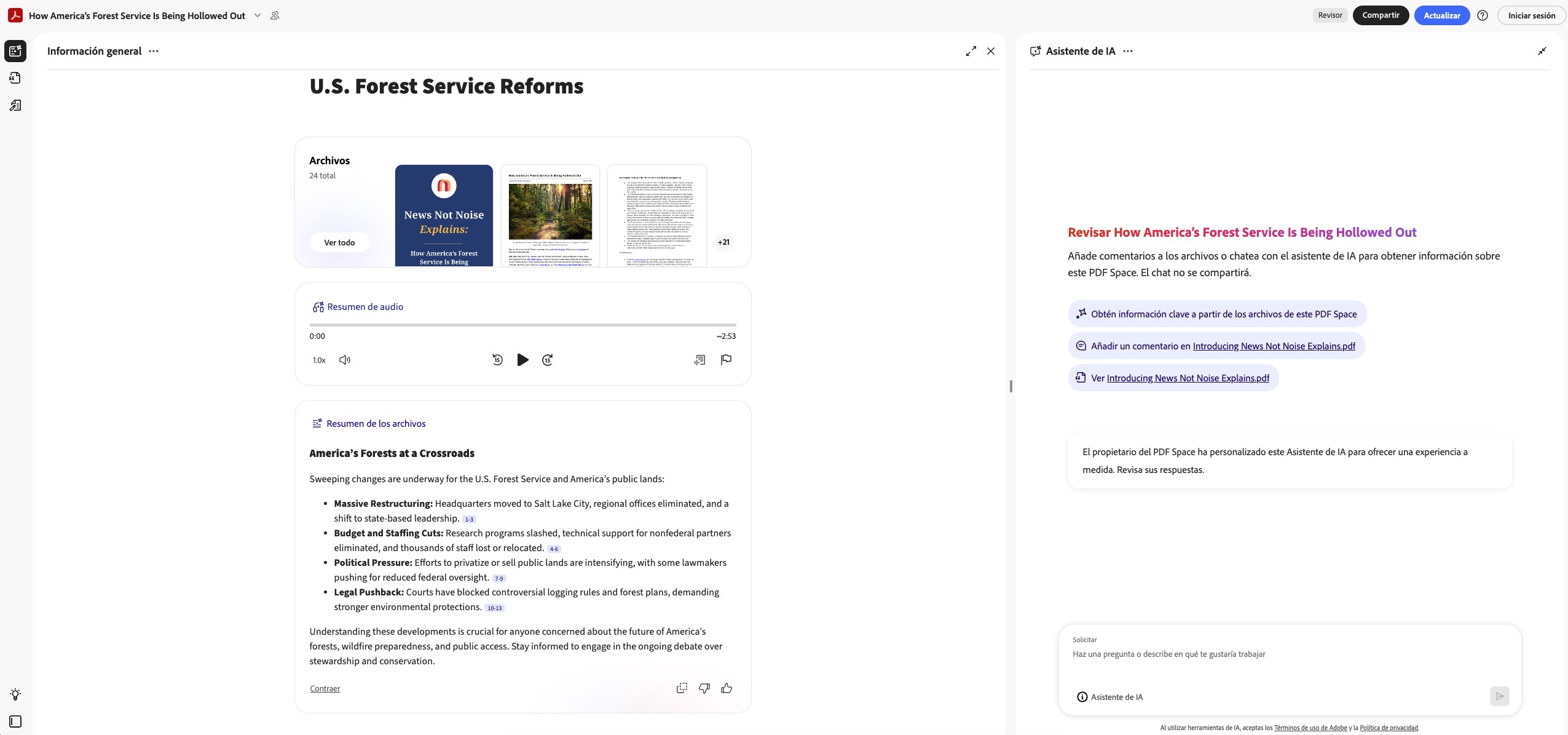The height and width of the screenshot is (735, 1568).
Task: Click the Asistente de IA header icon
Action: point(1036,51)
